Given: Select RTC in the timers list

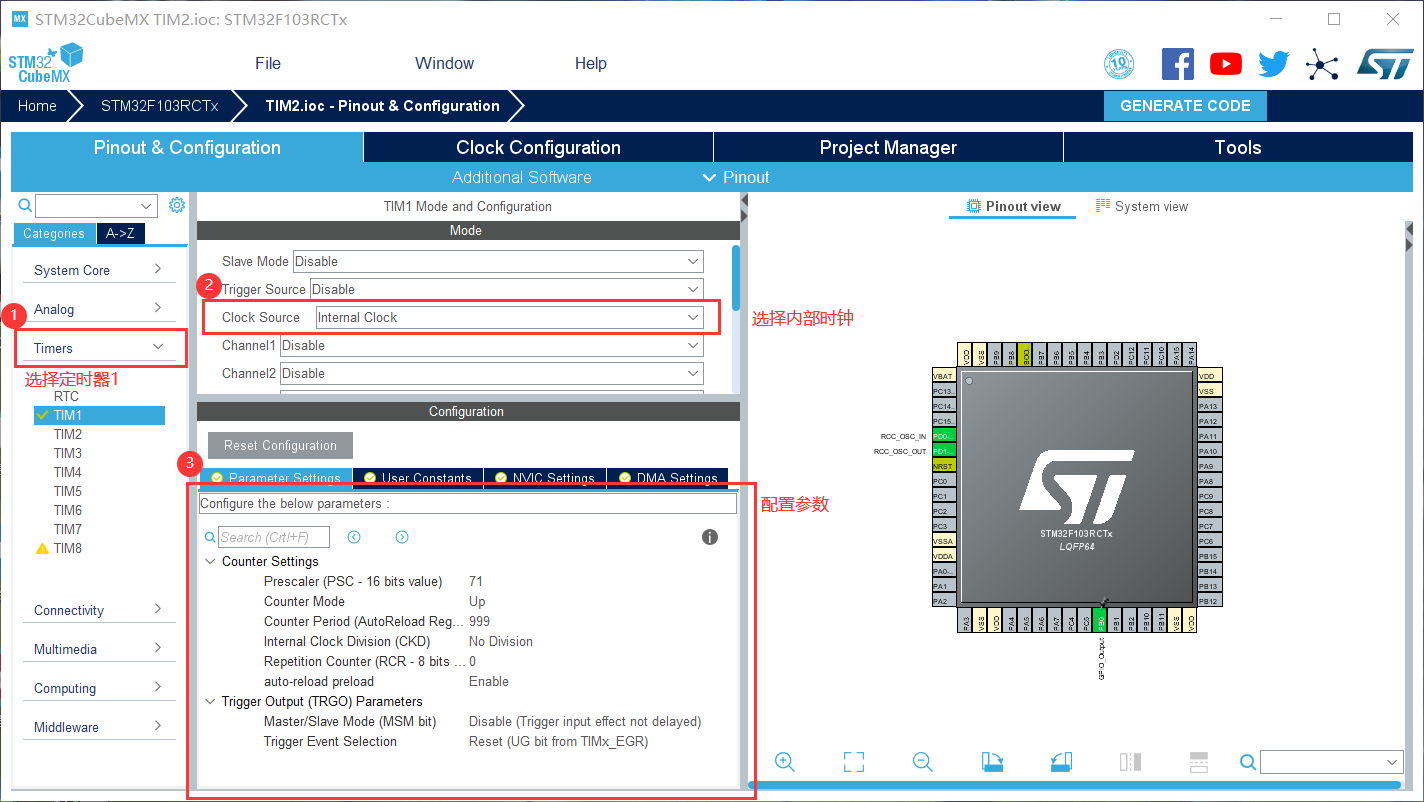Looking at the screenshot, I should point(66,396).
